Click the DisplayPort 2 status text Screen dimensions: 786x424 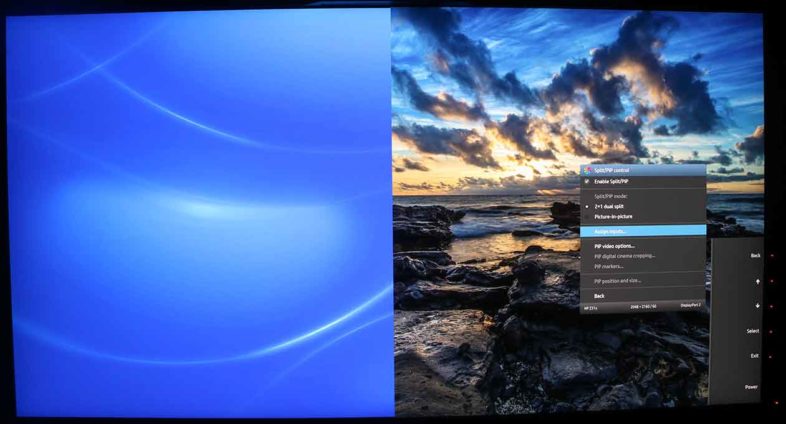coord(690,305)
